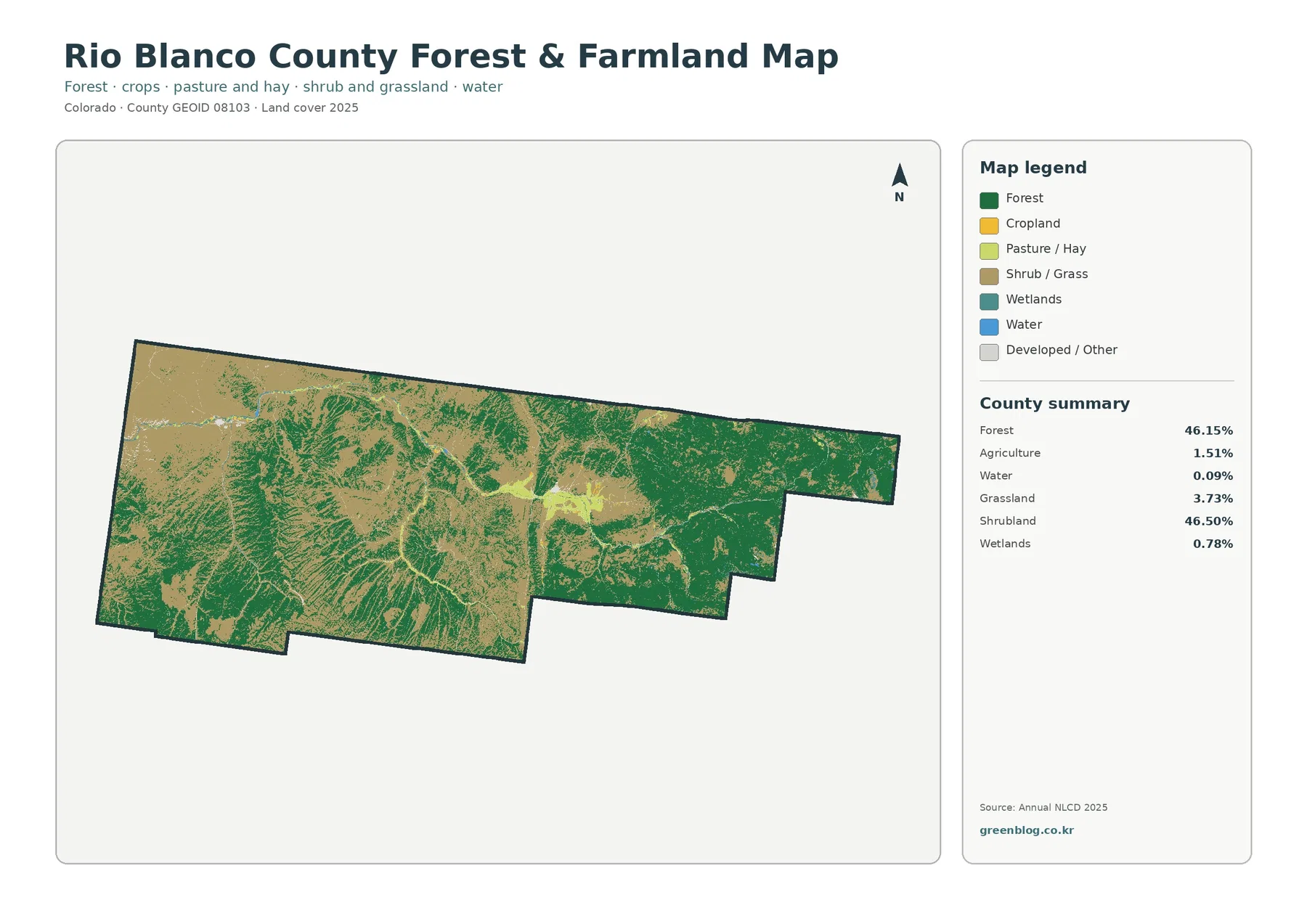
Task: Click the 'Map legend' heading
Action: [1033, 168]
